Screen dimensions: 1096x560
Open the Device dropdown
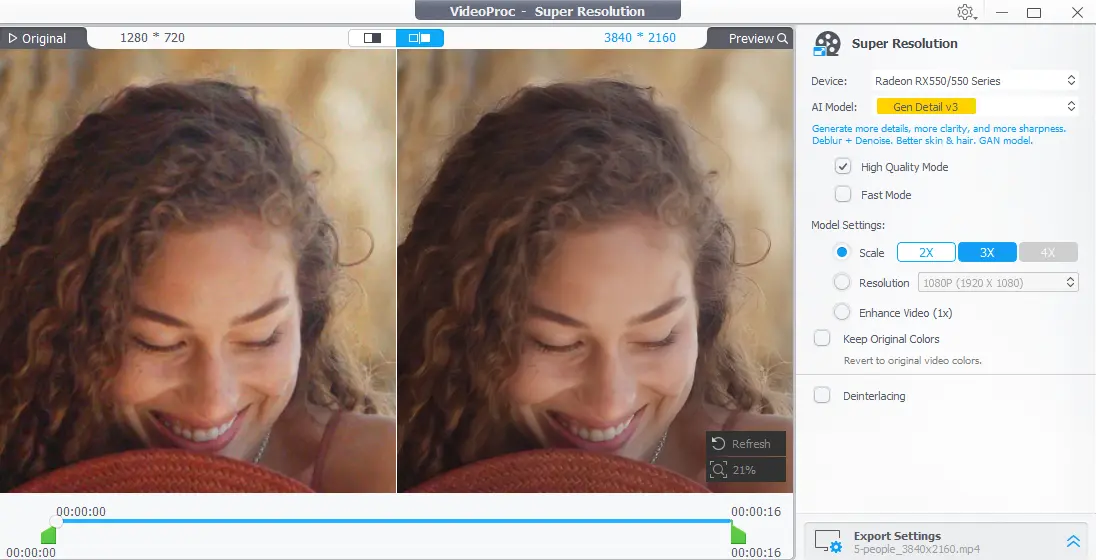click(974, 81)
